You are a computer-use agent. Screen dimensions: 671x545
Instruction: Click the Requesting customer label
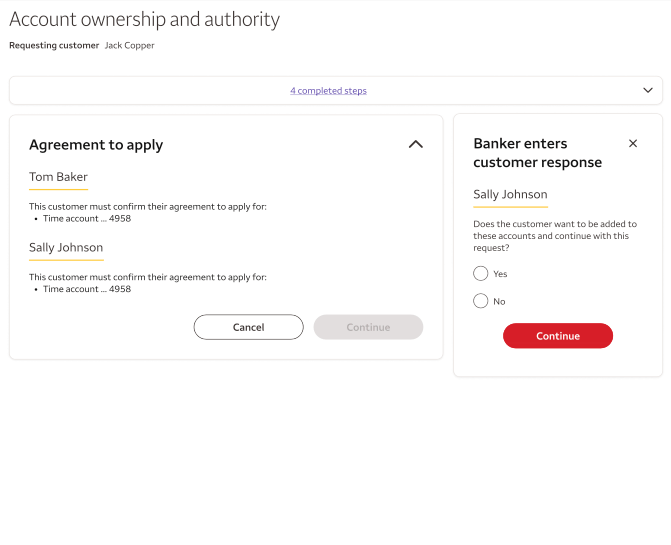point(54,45)
